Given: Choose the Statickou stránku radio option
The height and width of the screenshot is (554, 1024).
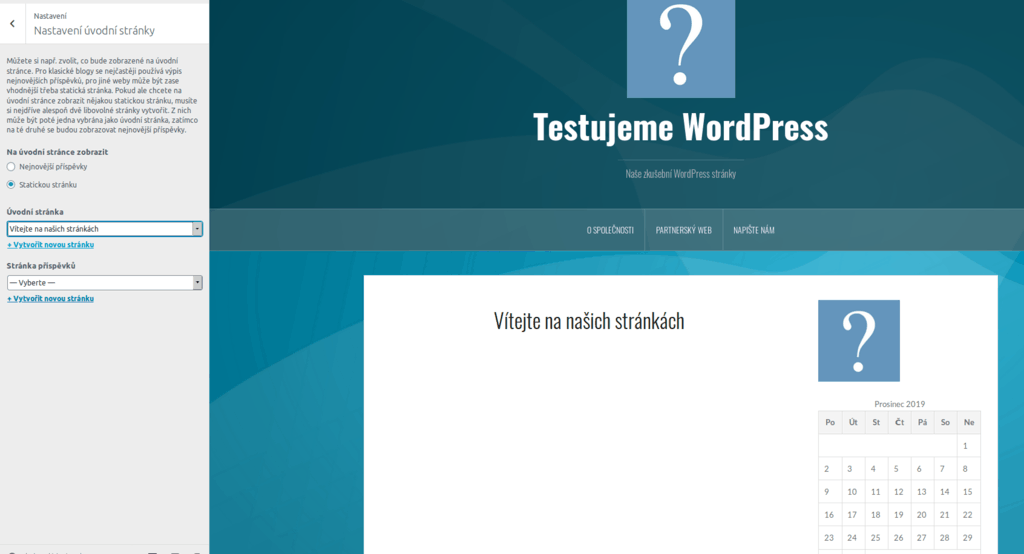Looking at the screenshot, I should [x=11, y=185].
